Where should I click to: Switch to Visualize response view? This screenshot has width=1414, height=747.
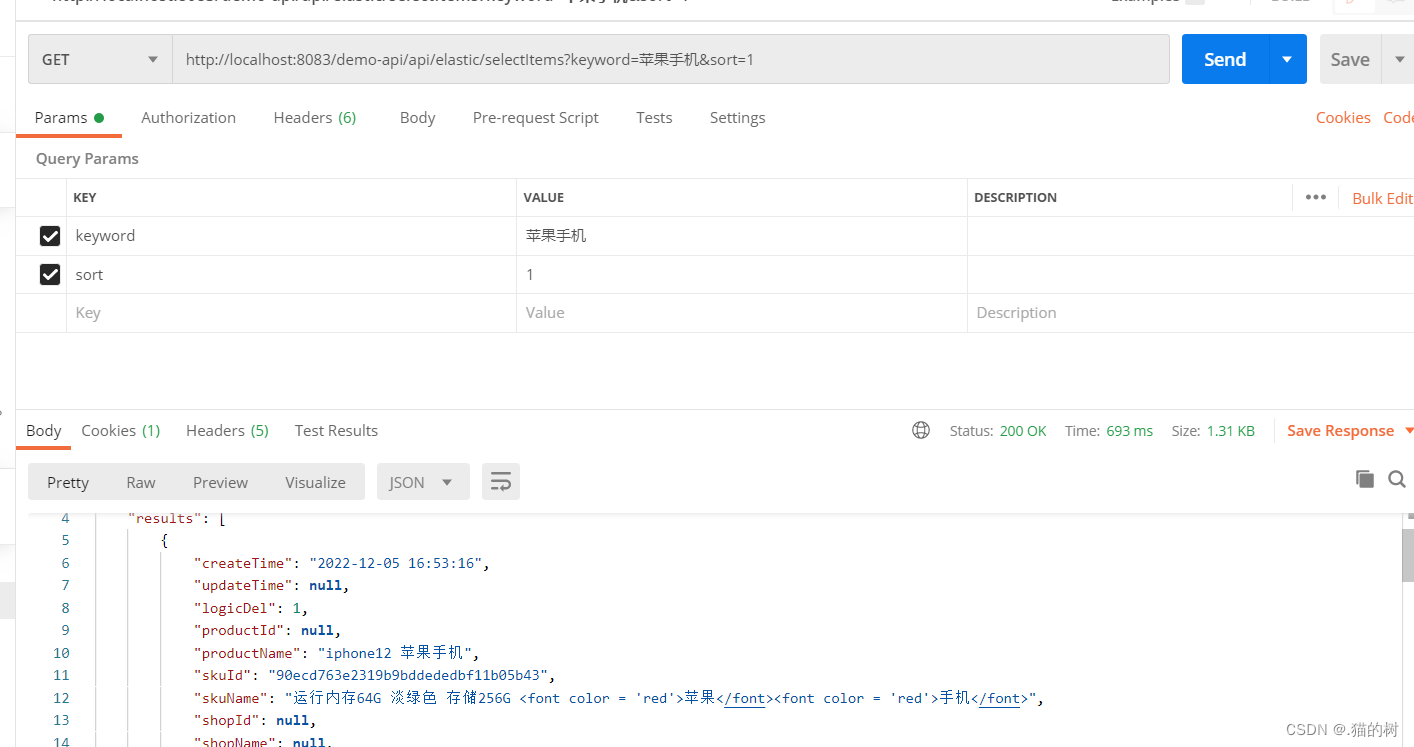[x=315, y=482]
